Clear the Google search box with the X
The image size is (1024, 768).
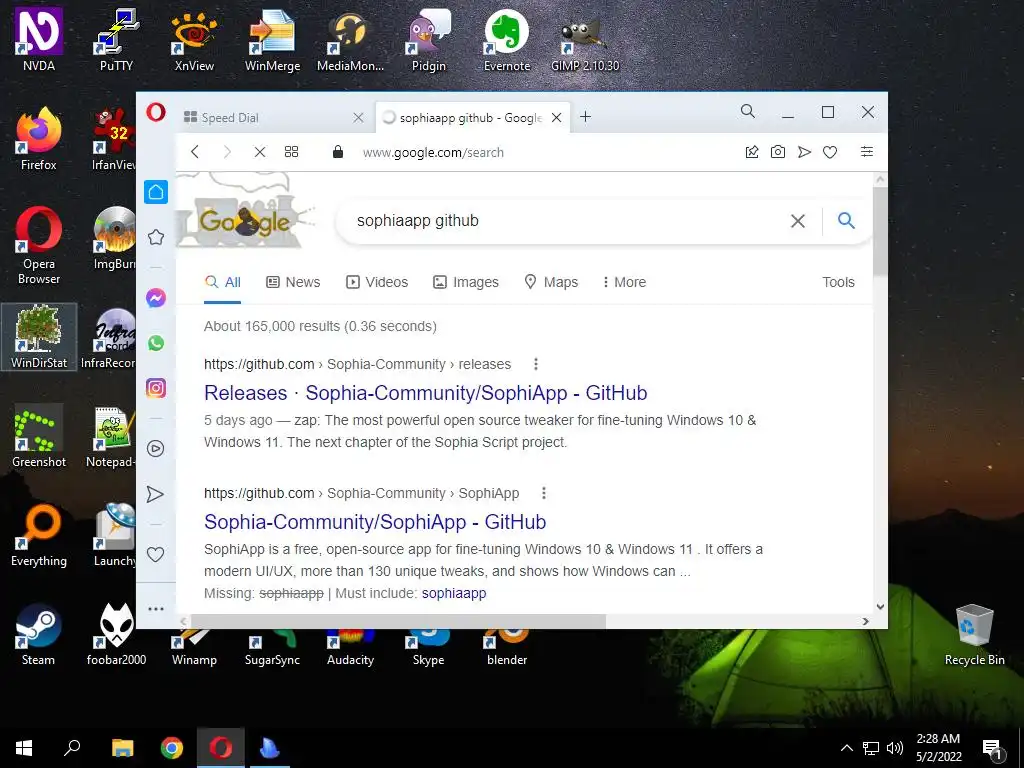(x=797, y=221)
